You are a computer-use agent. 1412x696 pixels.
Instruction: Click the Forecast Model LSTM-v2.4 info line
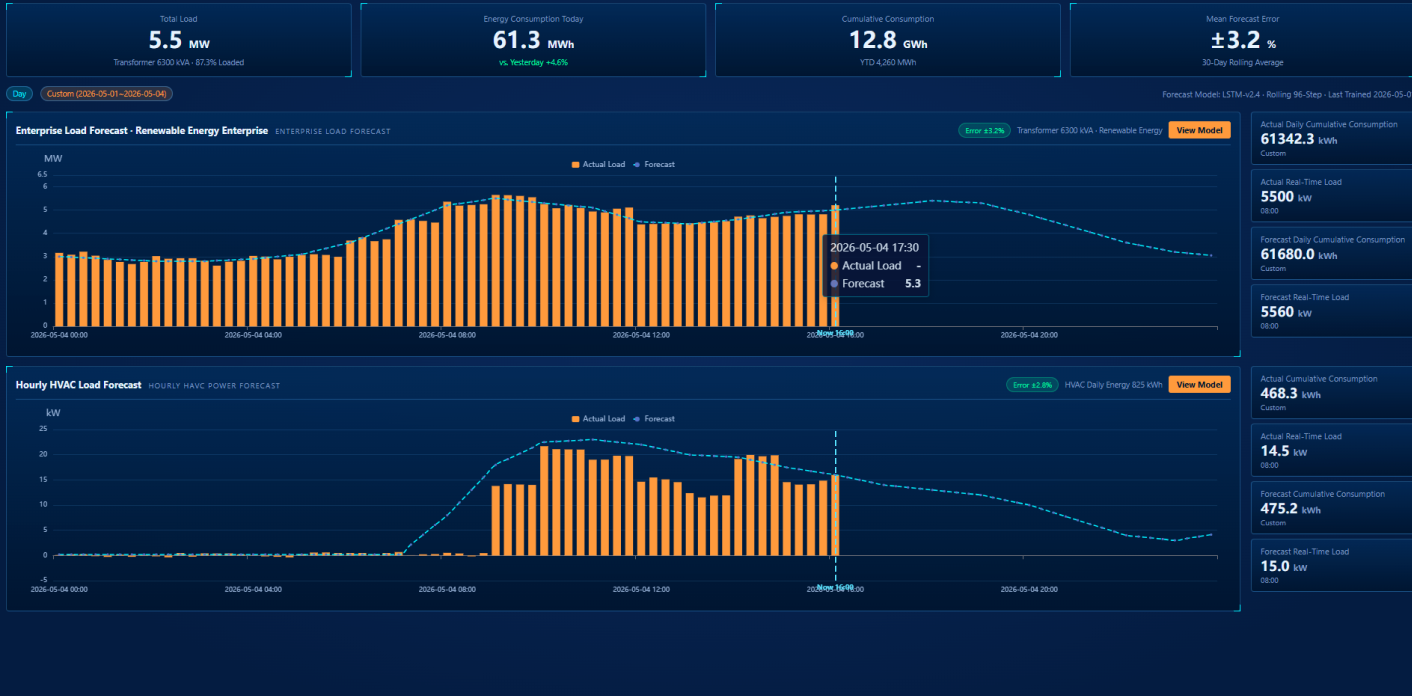[1287, 94]
